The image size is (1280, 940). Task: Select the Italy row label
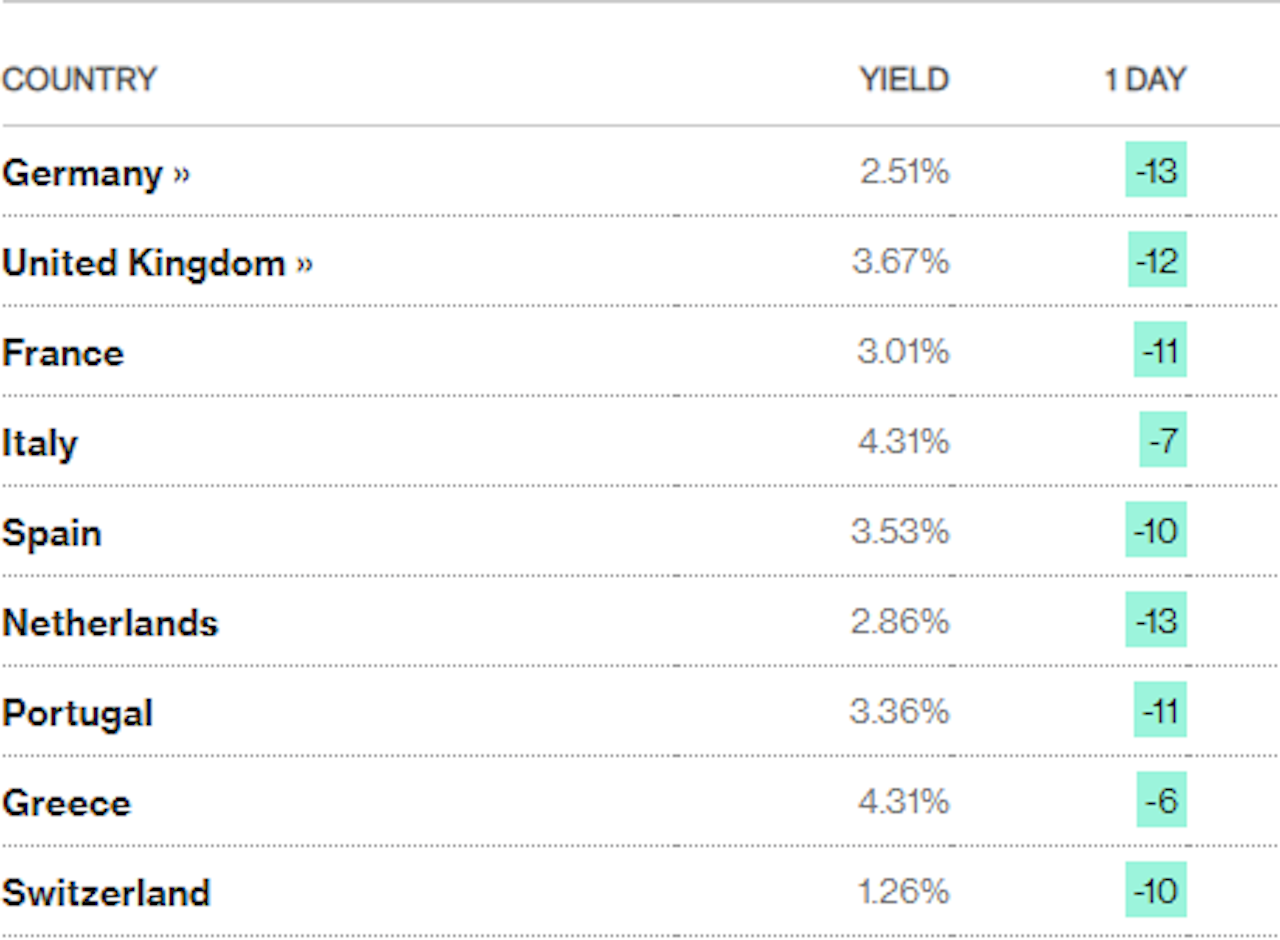40,444
